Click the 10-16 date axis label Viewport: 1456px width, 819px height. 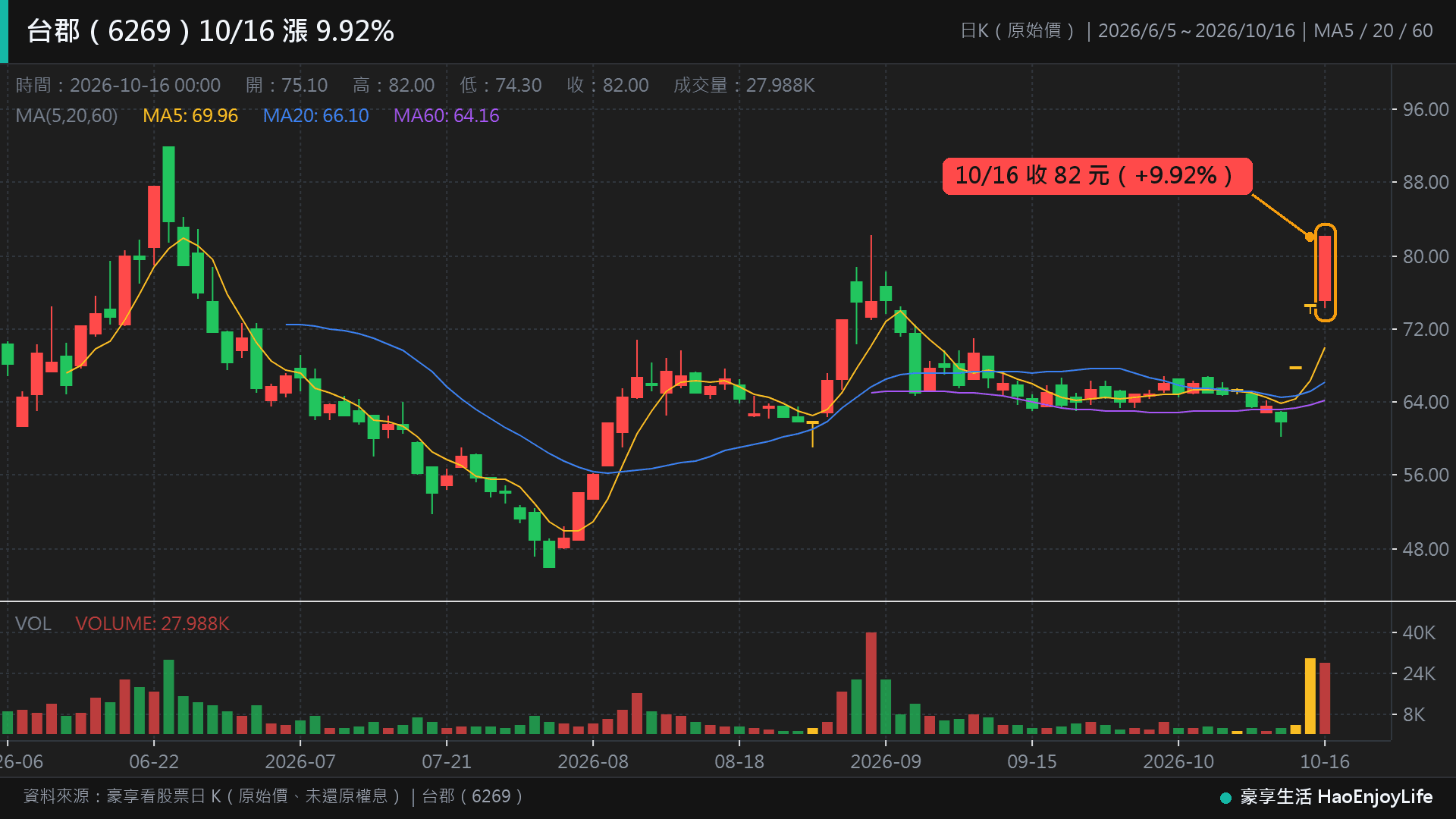[1325, 762]
